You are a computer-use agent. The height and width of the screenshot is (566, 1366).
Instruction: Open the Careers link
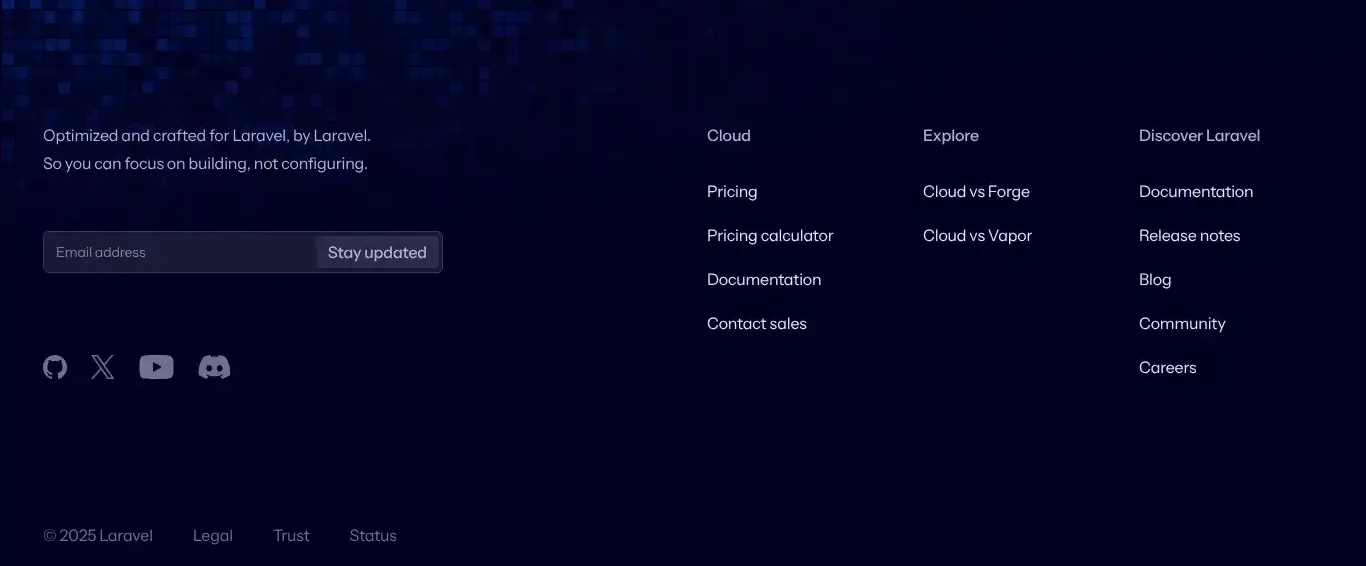coord(1167,367)
